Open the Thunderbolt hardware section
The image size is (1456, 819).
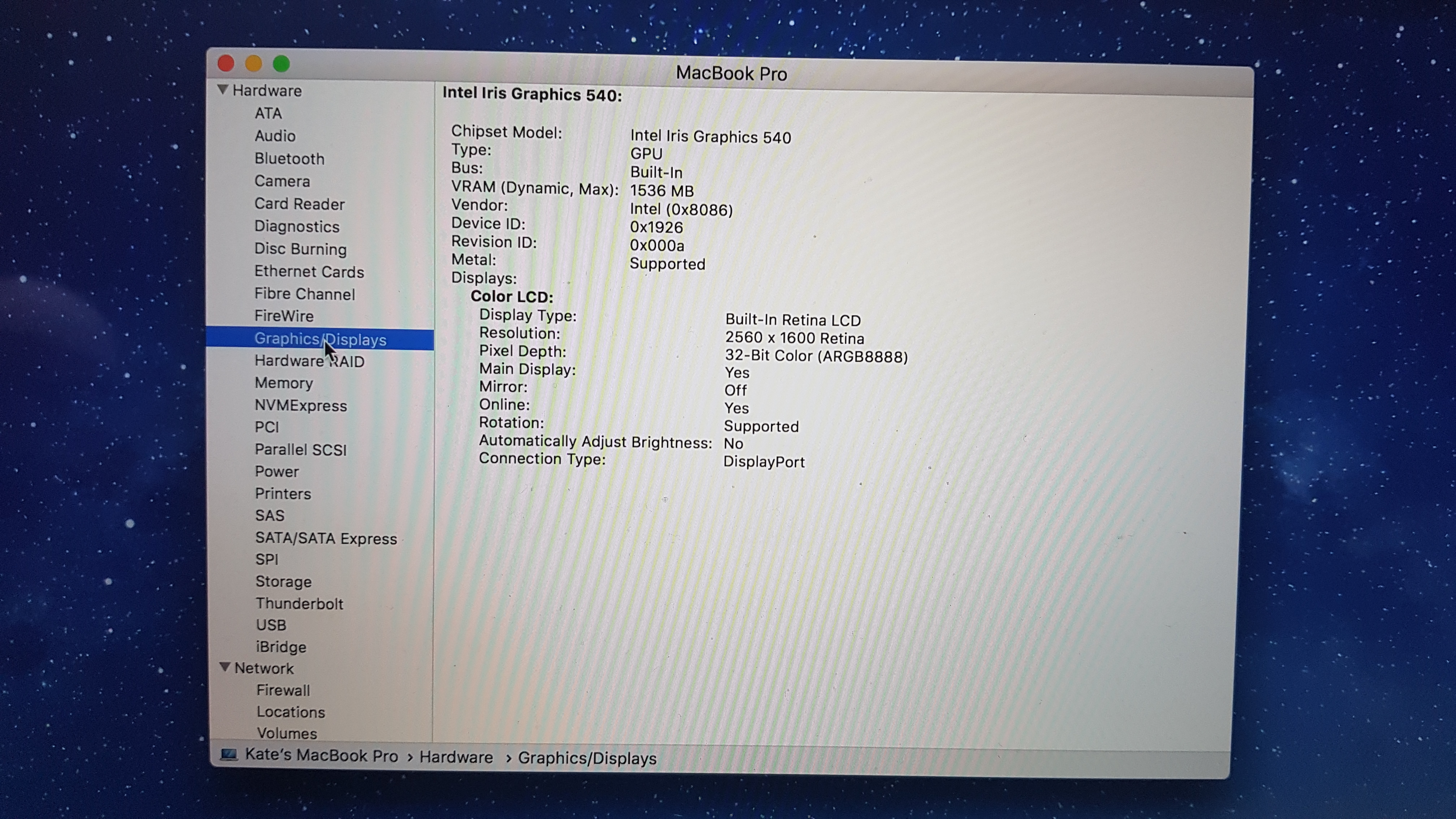299,604
